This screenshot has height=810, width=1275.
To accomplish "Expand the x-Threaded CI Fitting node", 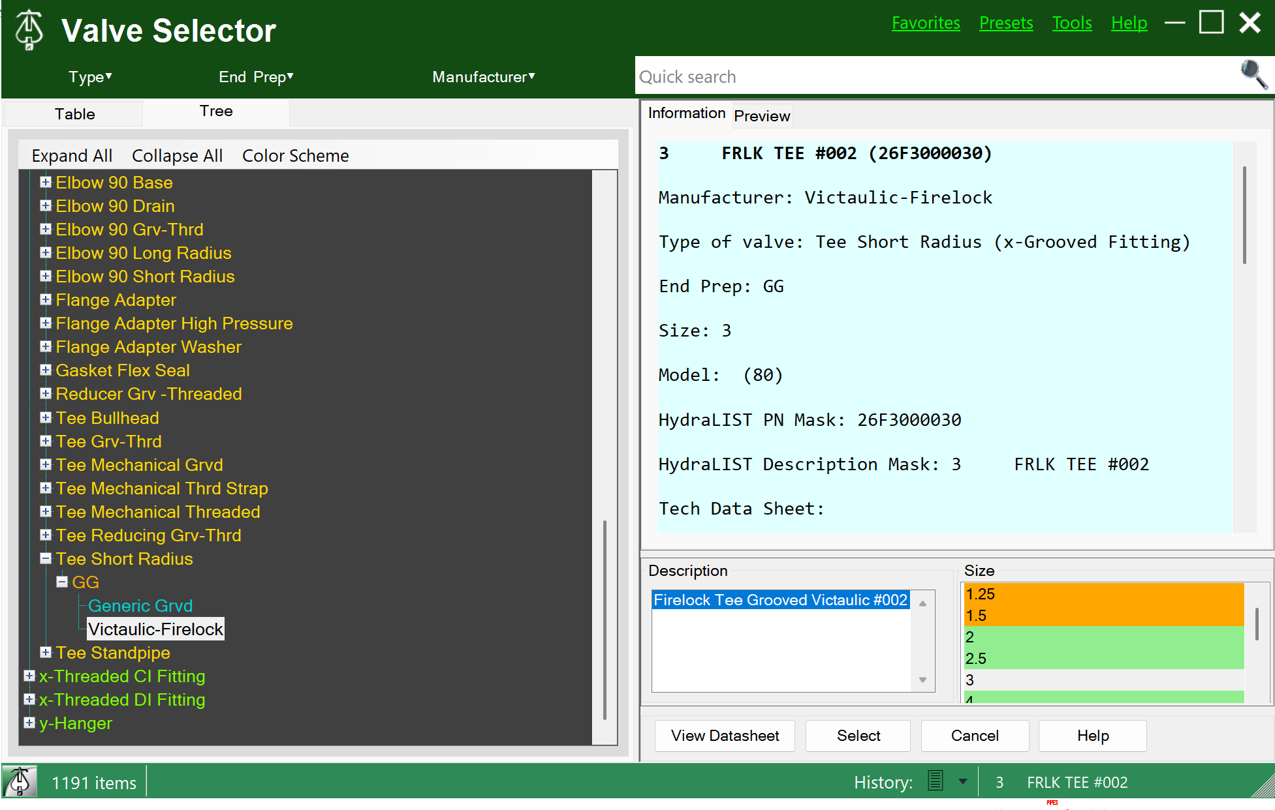I will [29, 676].
